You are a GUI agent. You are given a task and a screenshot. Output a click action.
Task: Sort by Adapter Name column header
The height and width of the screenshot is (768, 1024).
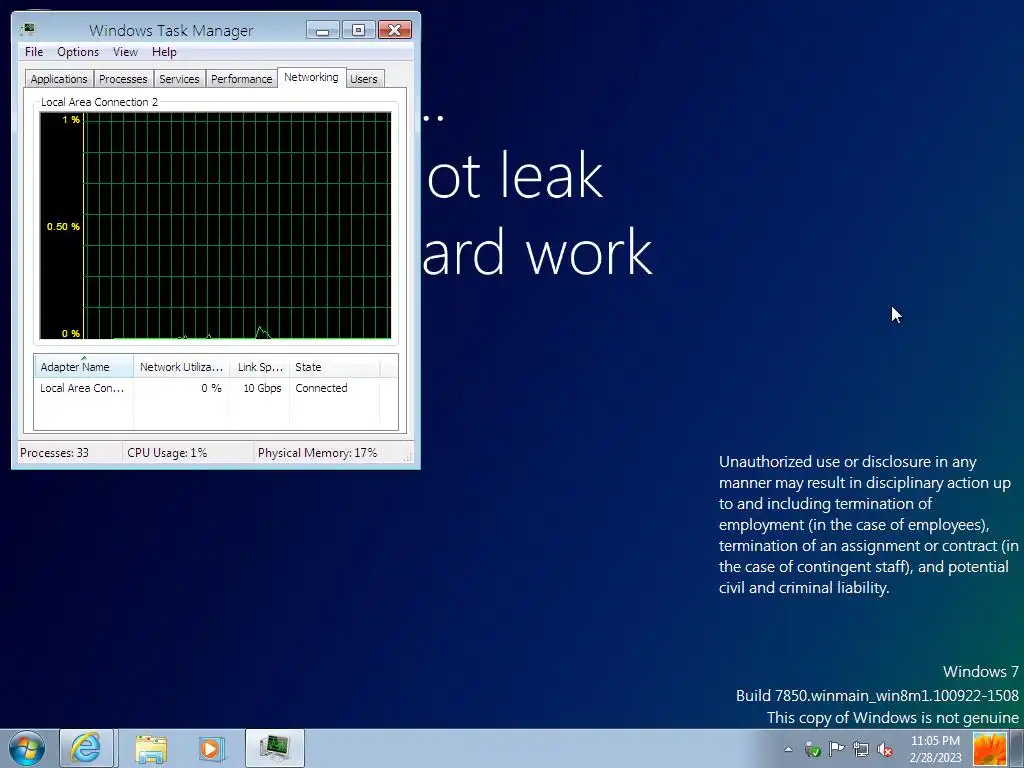tap(84, 366)
